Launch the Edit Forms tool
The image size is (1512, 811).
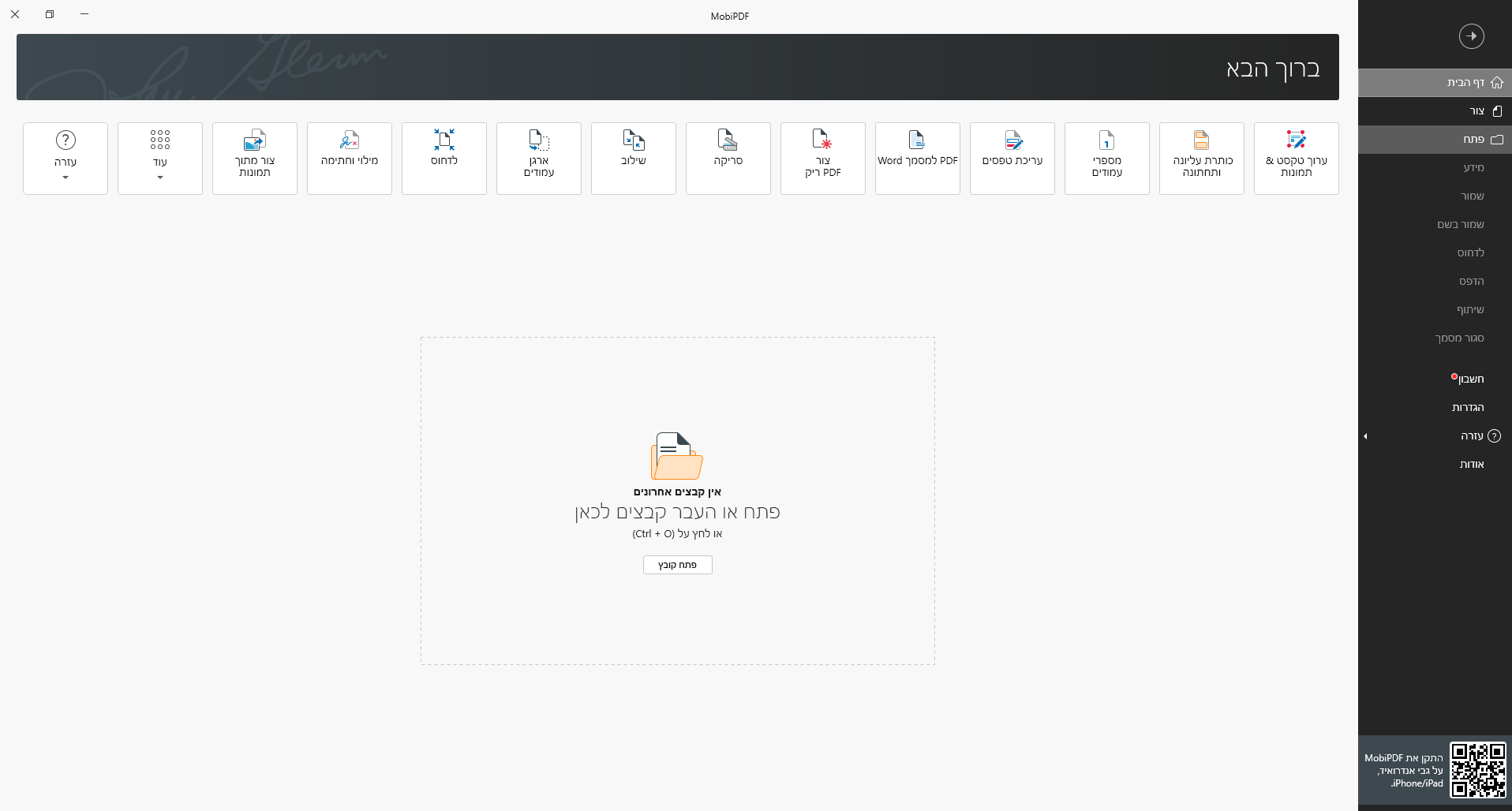tap(1012, 158)
